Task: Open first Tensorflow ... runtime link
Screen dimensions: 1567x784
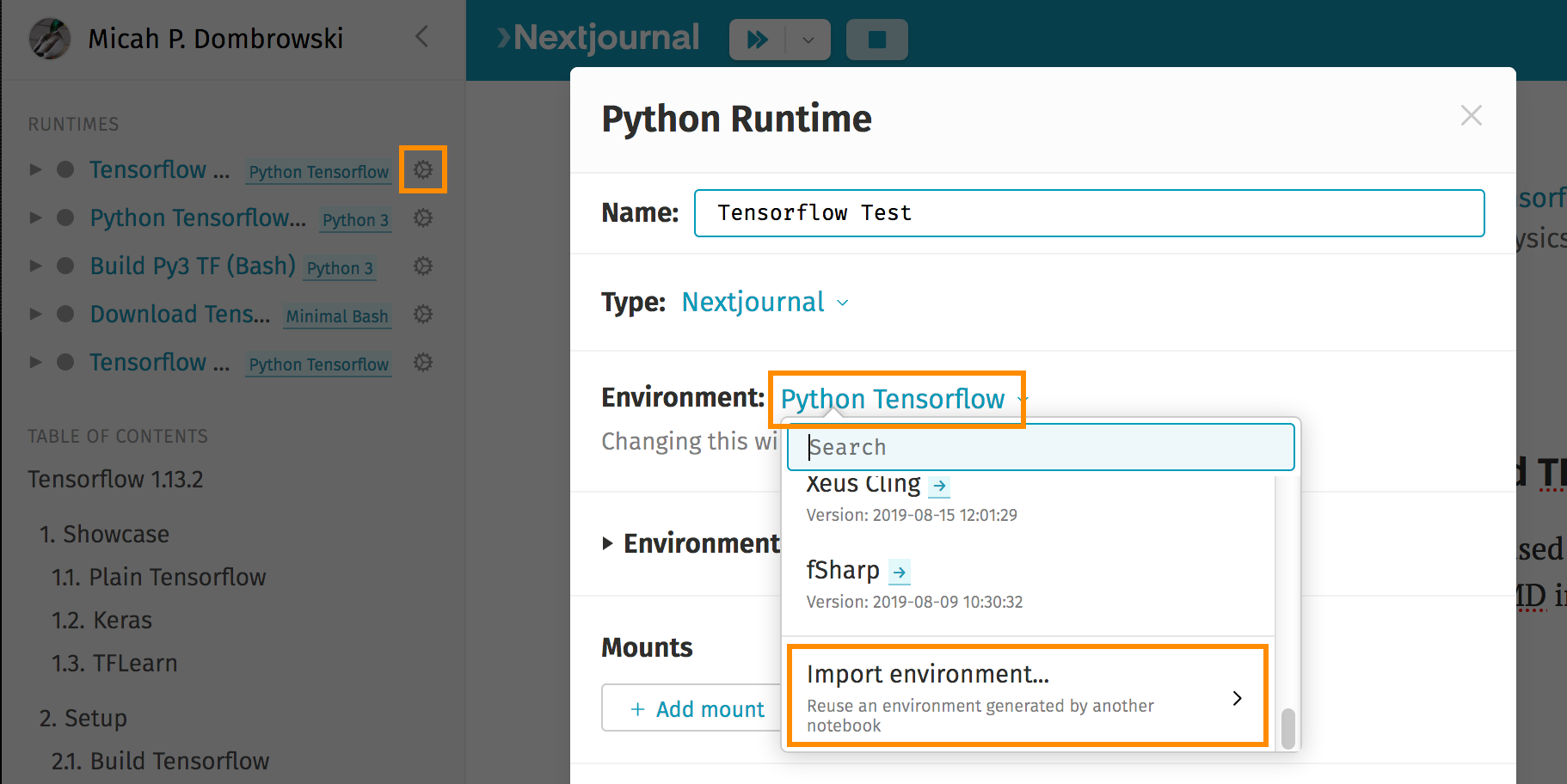Action: [x=160, y=169]
